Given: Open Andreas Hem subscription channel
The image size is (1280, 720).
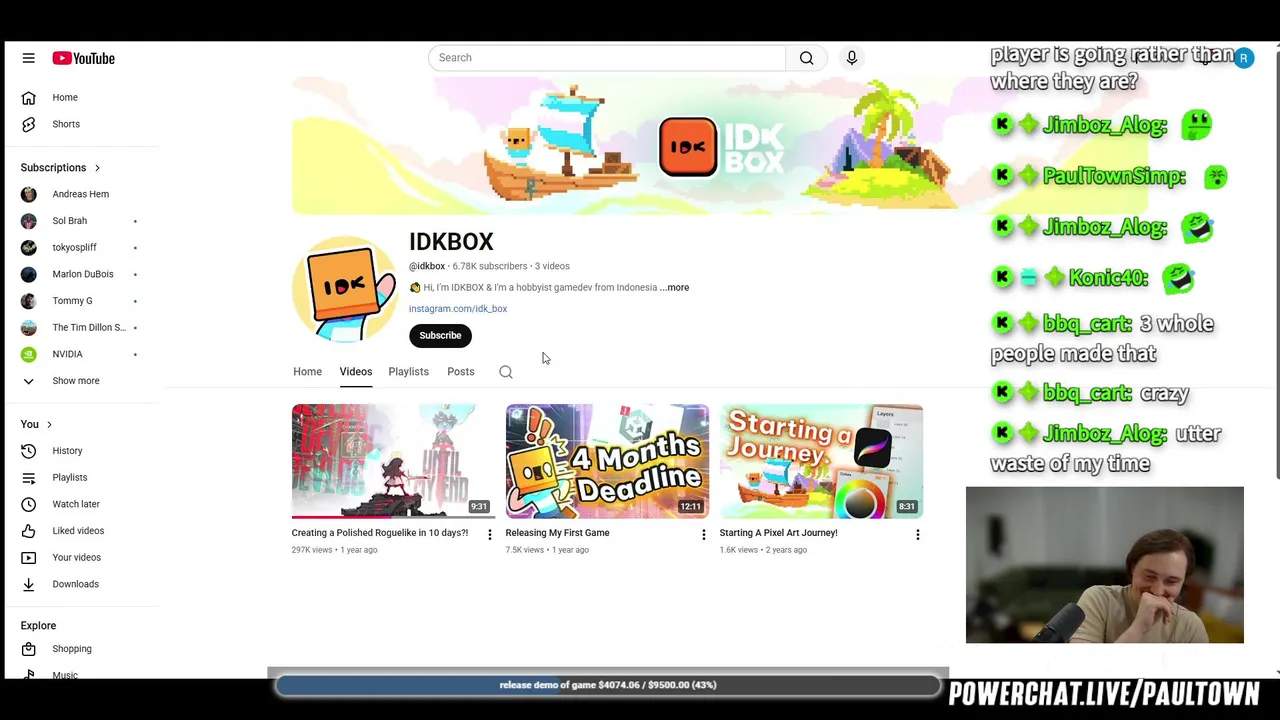Looking at the screenshot, I should coord(82,194).
